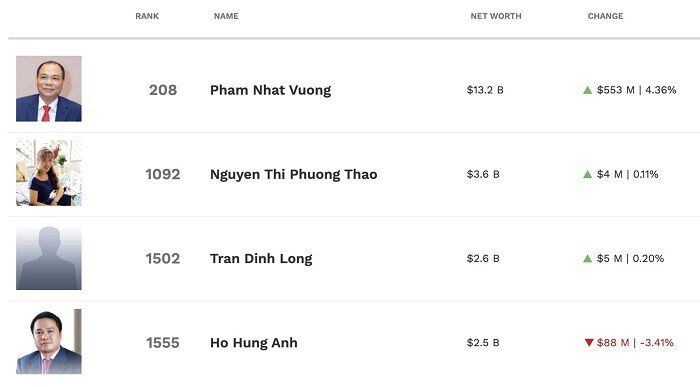Click the placeholder silhouette of Tran Dinh Long
Screen dimensions: 700x387
pos(49,257)
